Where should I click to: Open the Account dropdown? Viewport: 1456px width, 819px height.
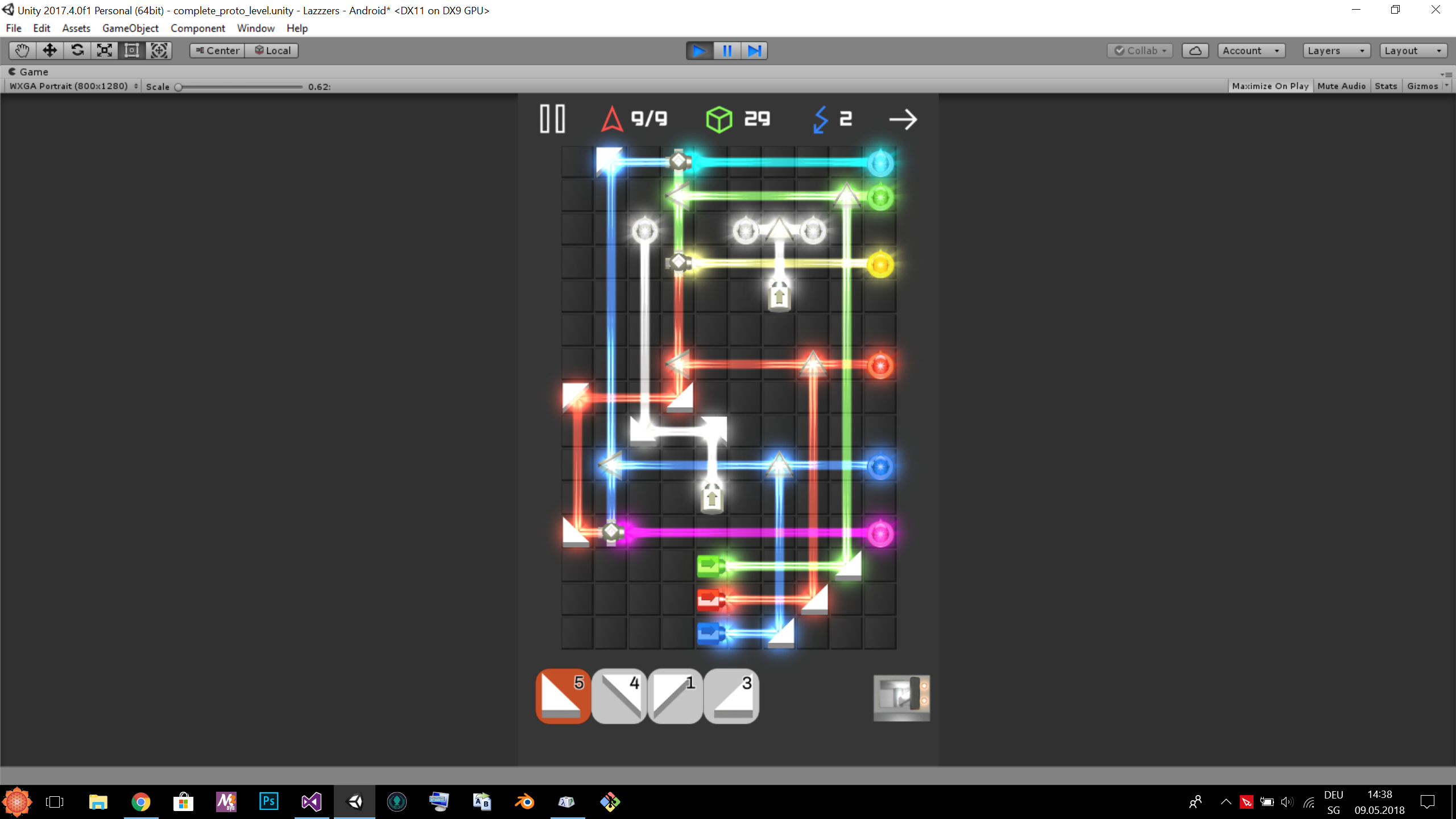pos(1251,51)
